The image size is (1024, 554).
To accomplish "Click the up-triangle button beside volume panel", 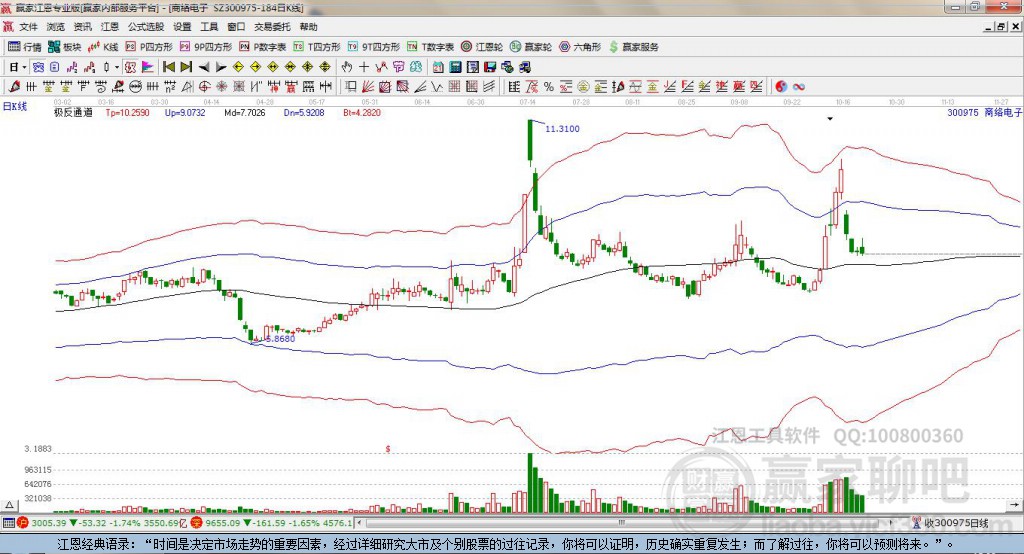I will [x=9, y=505].
